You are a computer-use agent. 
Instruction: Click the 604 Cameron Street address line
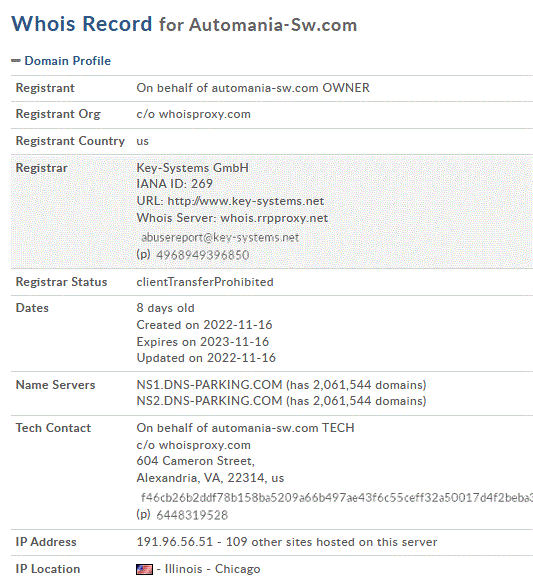tap(195, 461)
